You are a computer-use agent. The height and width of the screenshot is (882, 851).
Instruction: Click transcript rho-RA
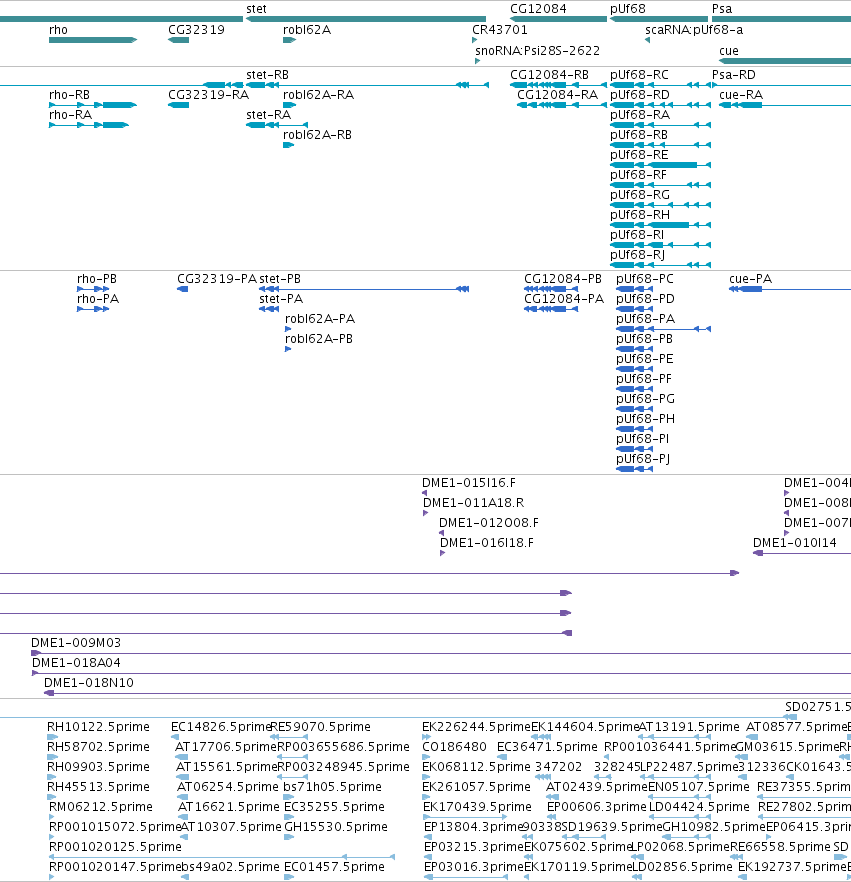click(x=89, y=125)
